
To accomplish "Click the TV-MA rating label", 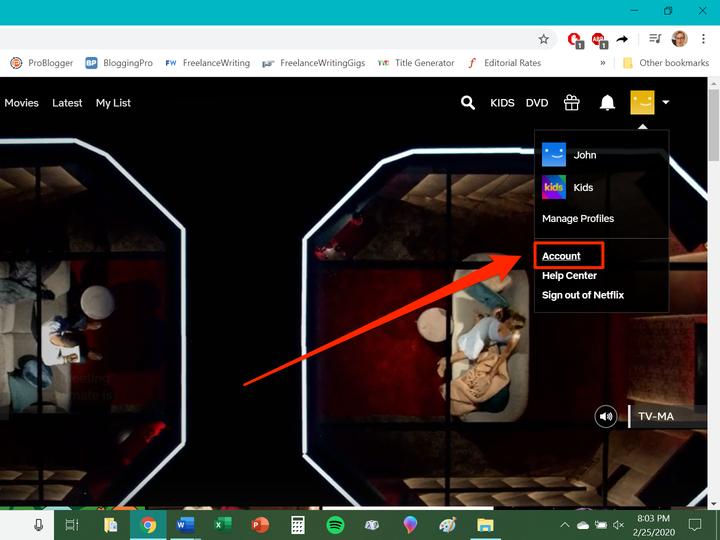I will pyautogui.click(x=656, y=416).
